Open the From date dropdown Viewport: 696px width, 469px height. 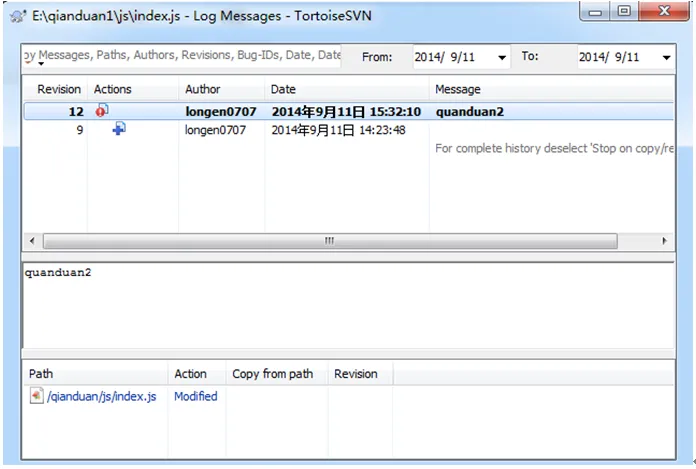[502, 57]
